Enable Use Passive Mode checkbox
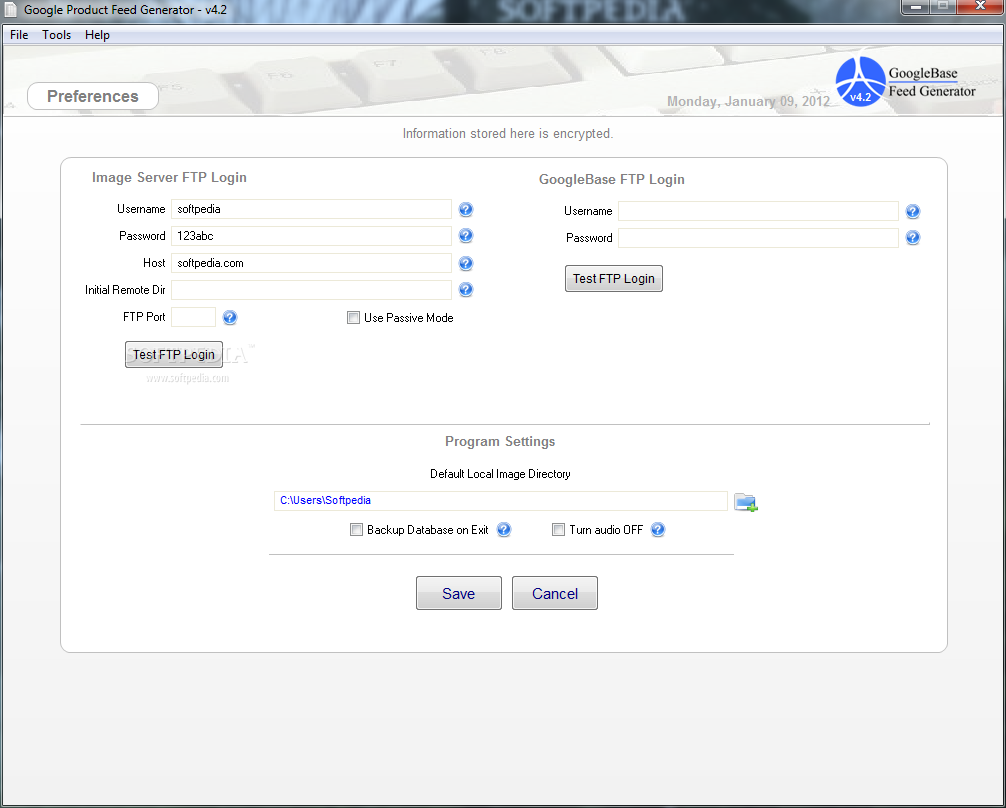This screenshot has height=808, width=1006. tap(354, 318)
